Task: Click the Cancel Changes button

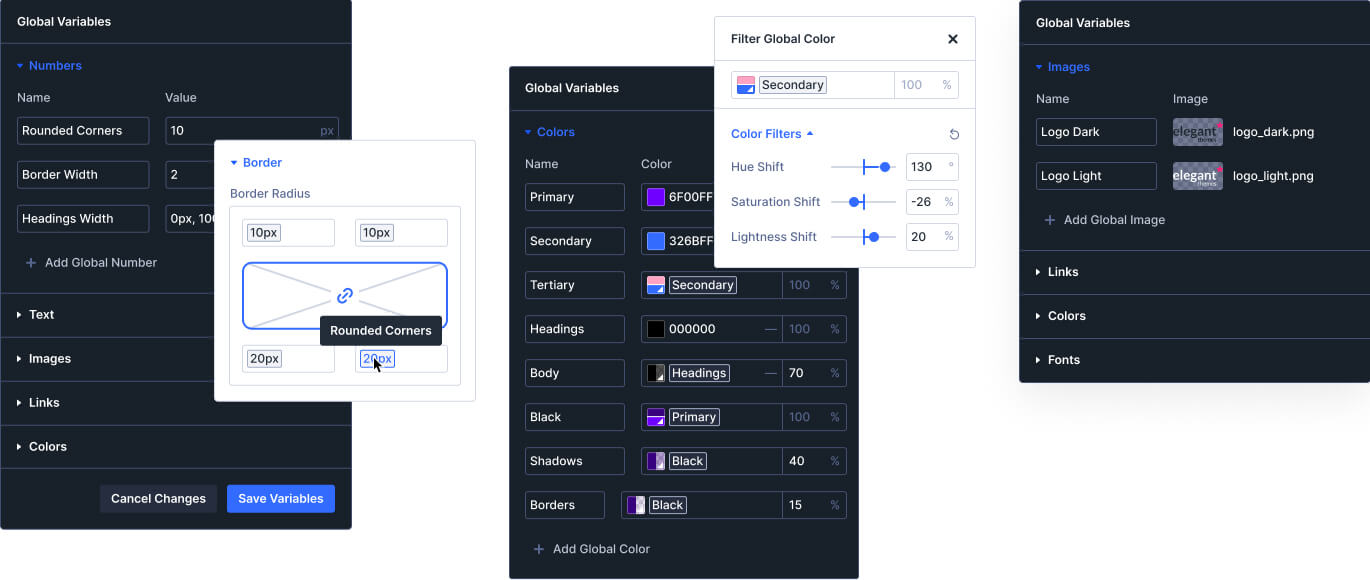Action: pos(158,498)
